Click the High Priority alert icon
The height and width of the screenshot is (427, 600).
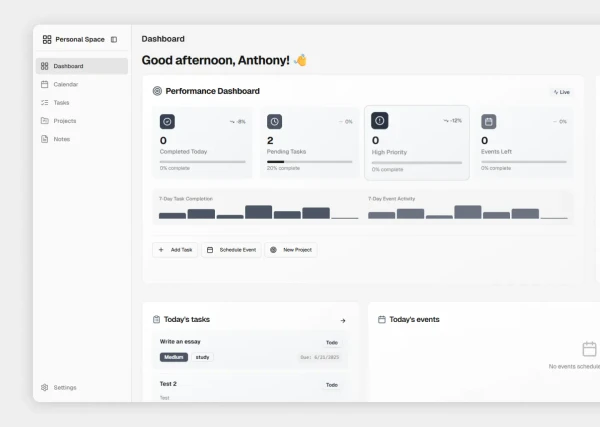point(379,120)
